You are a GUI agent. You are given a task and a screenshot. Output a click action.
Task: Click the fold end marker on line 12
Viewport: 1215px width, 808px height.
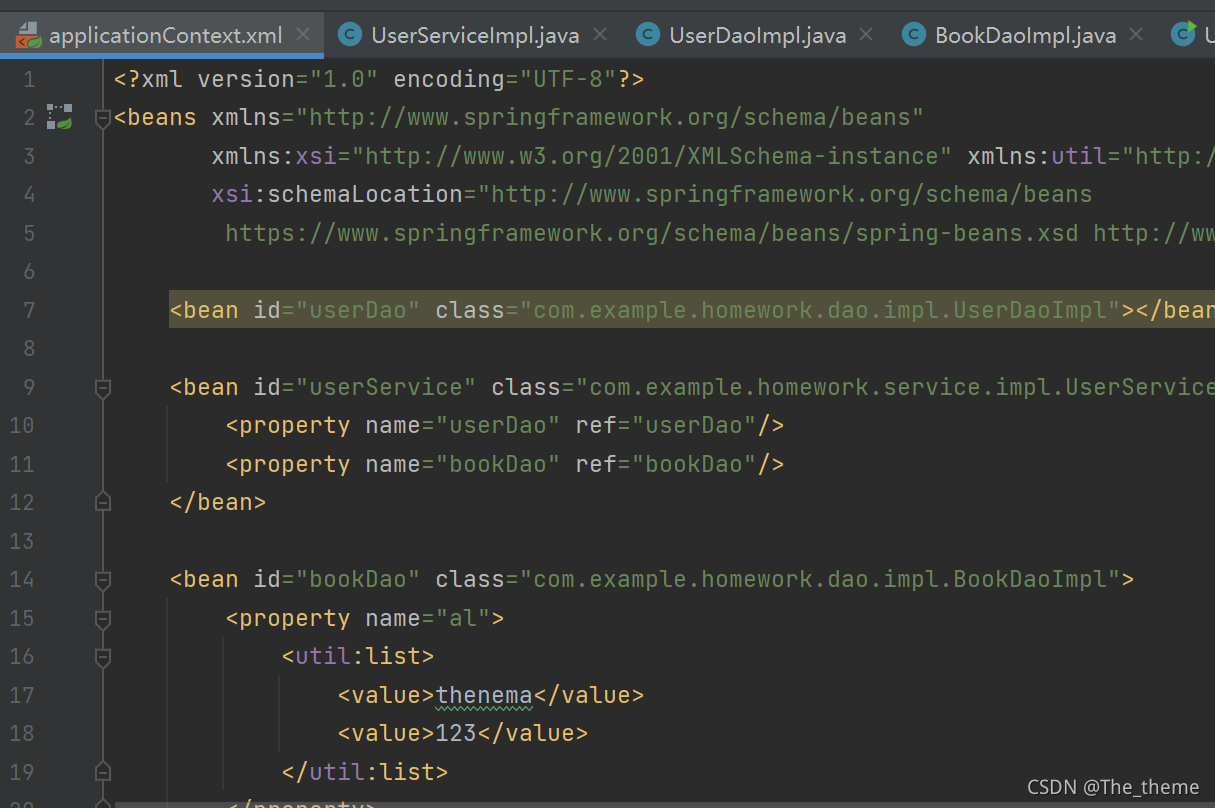click(102, 502)
